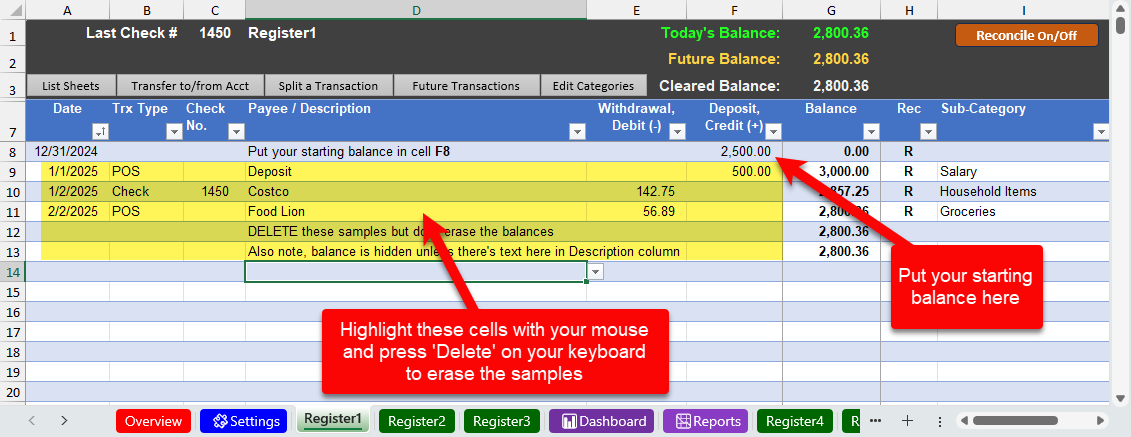Open the Withdrawal, Debit filter dropdown
This screenshot has width=1131, height=437.
(677, 132)
